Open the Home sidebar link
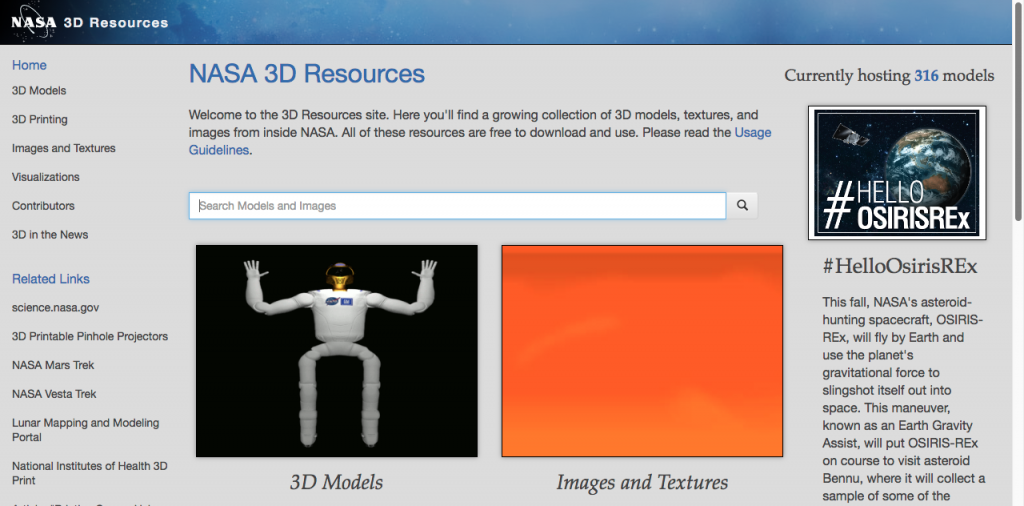This screenshot has height=506, width=1024. [x=29, y=65]
